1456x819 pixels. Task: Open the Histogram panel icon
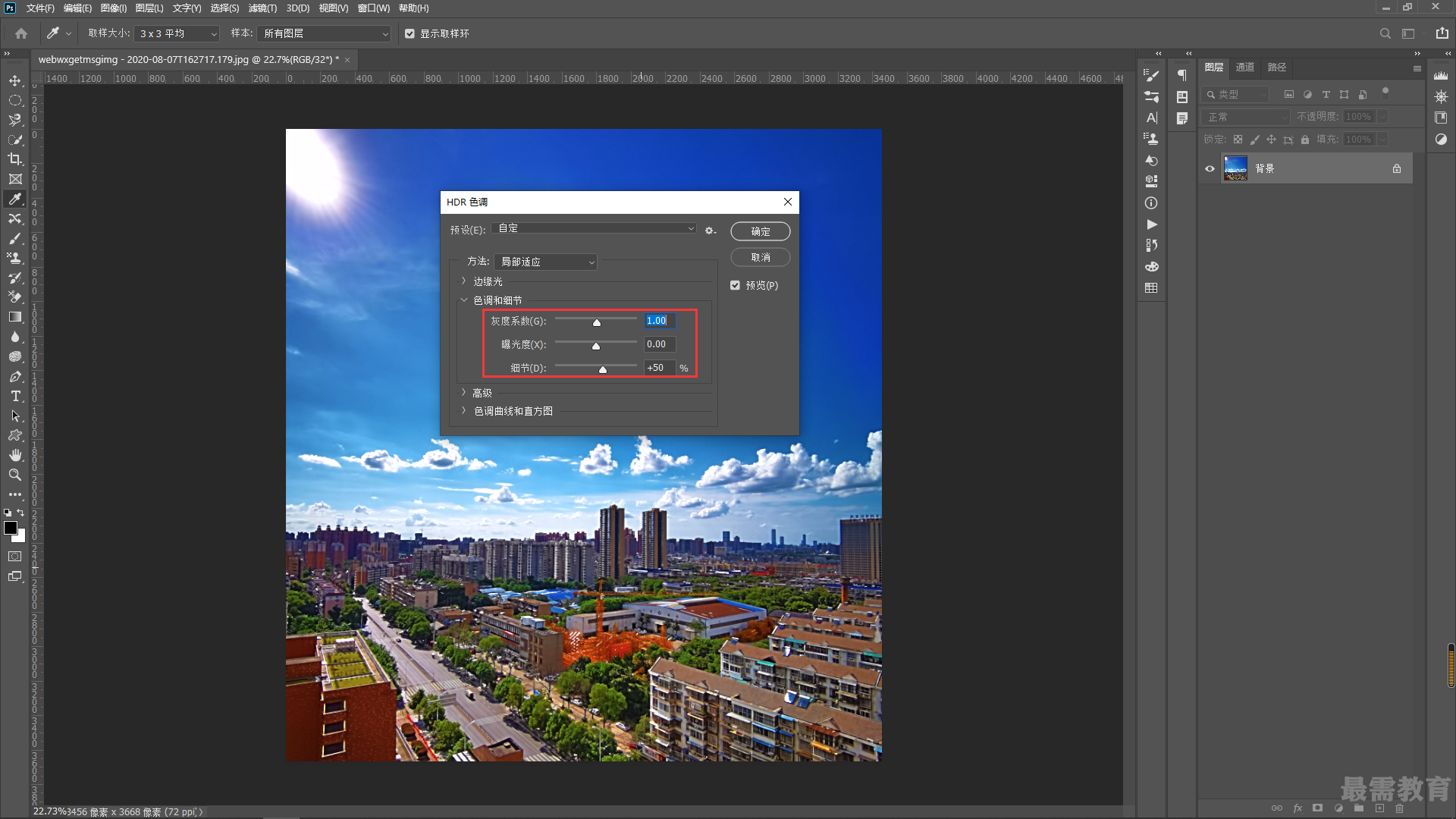(1441, 75)
